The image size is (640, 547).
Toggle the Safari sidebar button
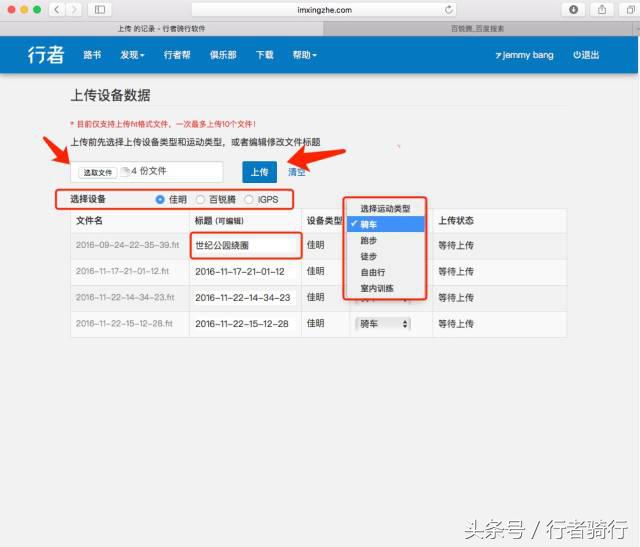click(x=100, y=9)
